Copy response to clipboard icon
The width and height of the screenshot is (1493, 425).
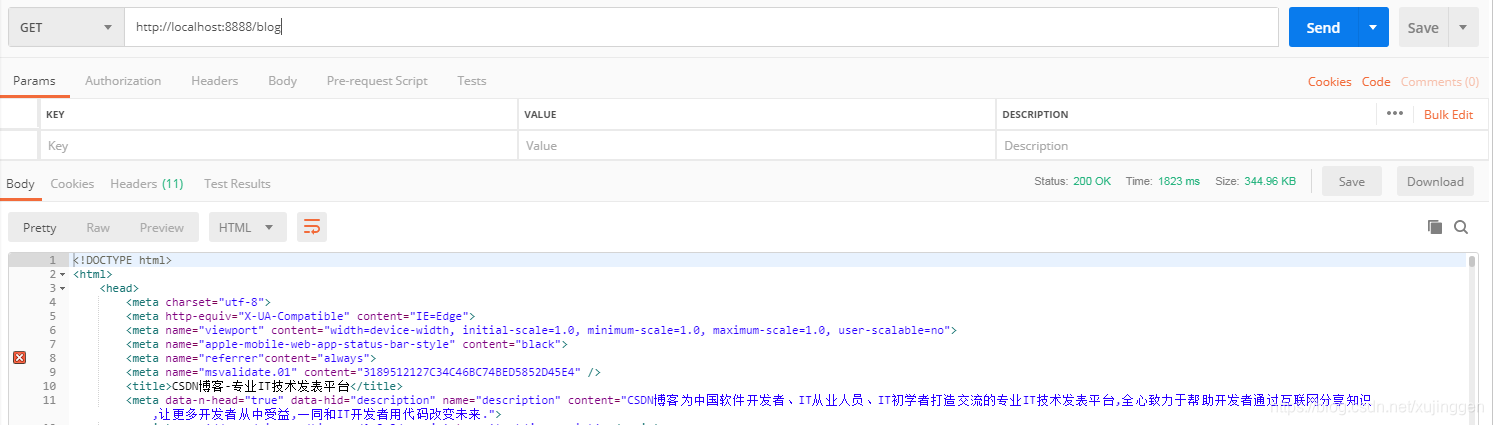1435,227
